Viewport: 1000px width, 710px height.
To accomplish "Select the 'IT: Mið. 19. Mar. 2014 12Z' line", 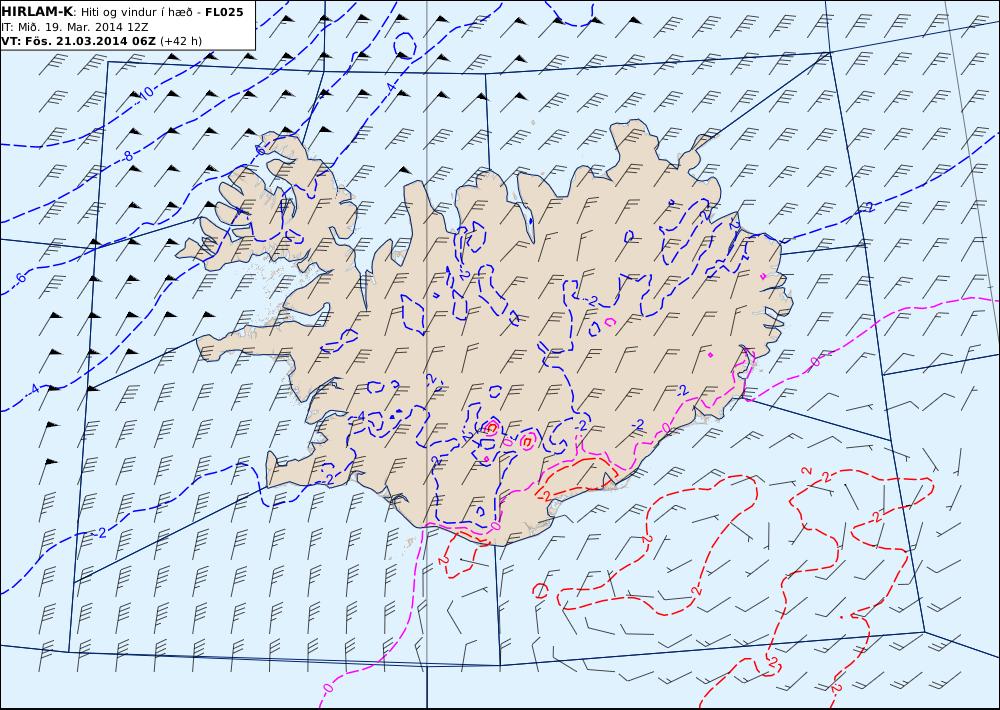I will click(76, 27).
